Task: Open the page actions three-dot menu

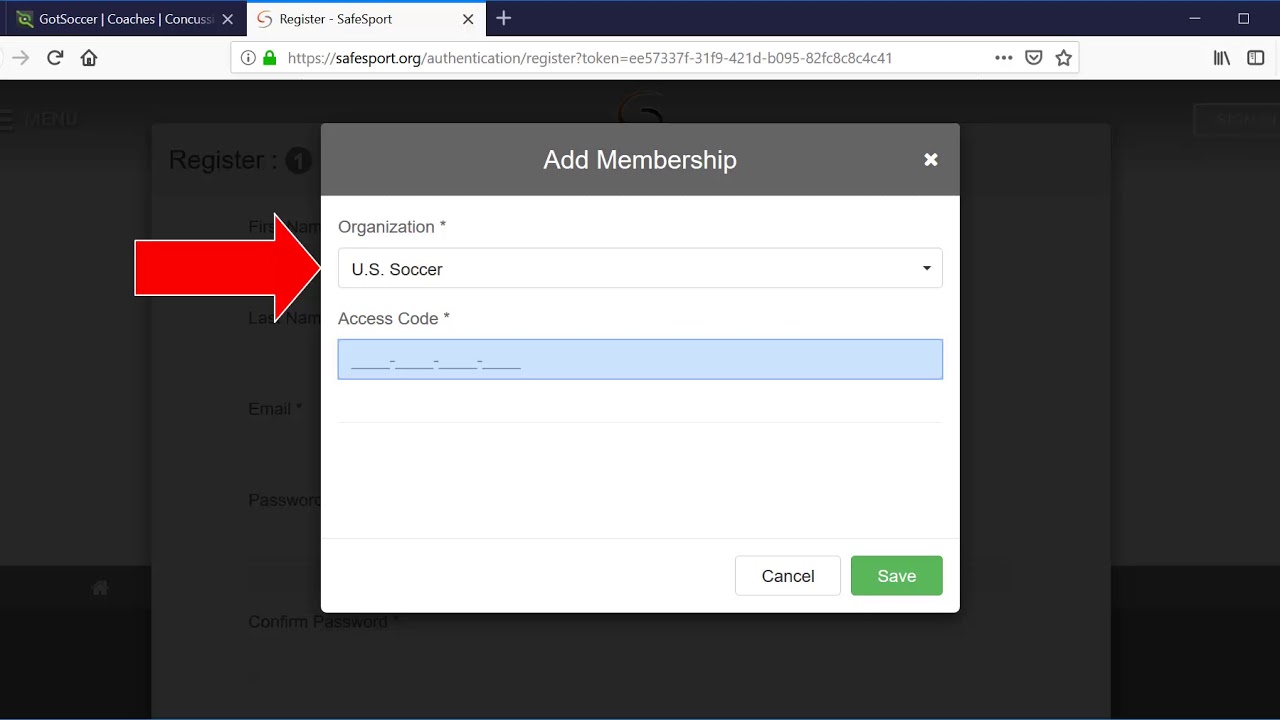Action: 1004,58
